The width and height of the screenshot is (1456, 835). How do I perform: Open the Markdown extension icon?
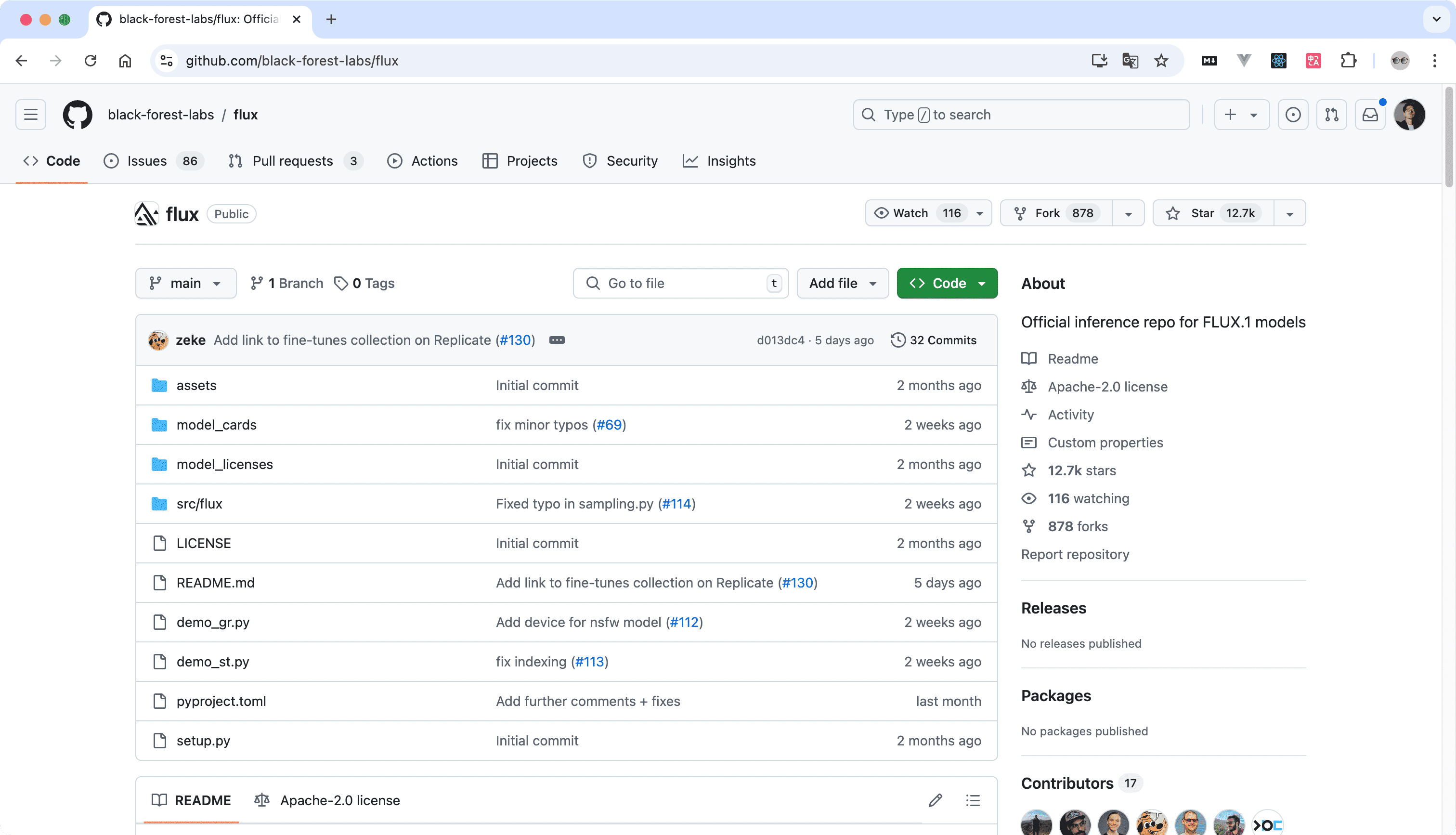click(x=1209, y=61)
